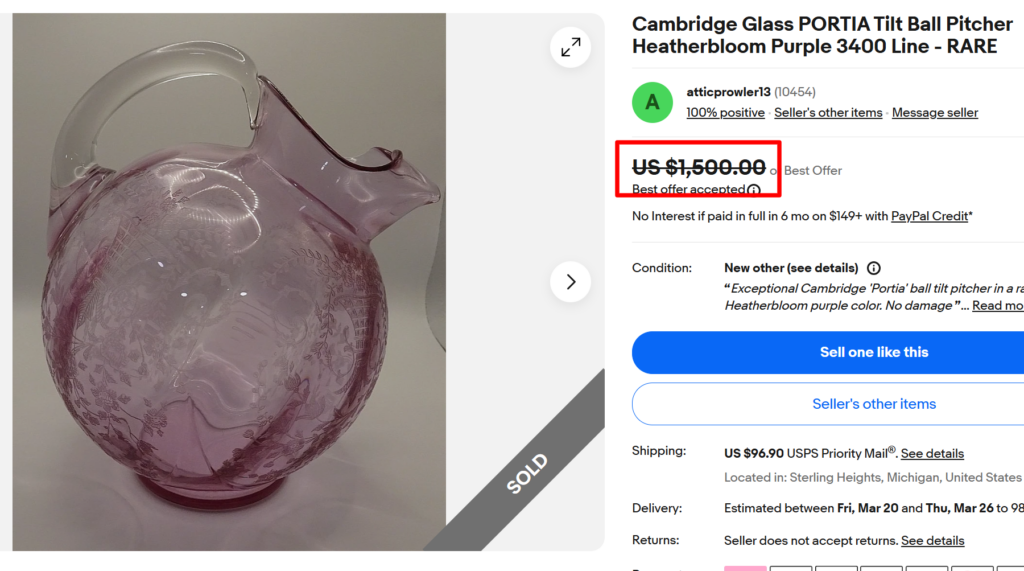Click the main pink pitcher photo
Screen dimensions: 1024x571
coord(228,290)
